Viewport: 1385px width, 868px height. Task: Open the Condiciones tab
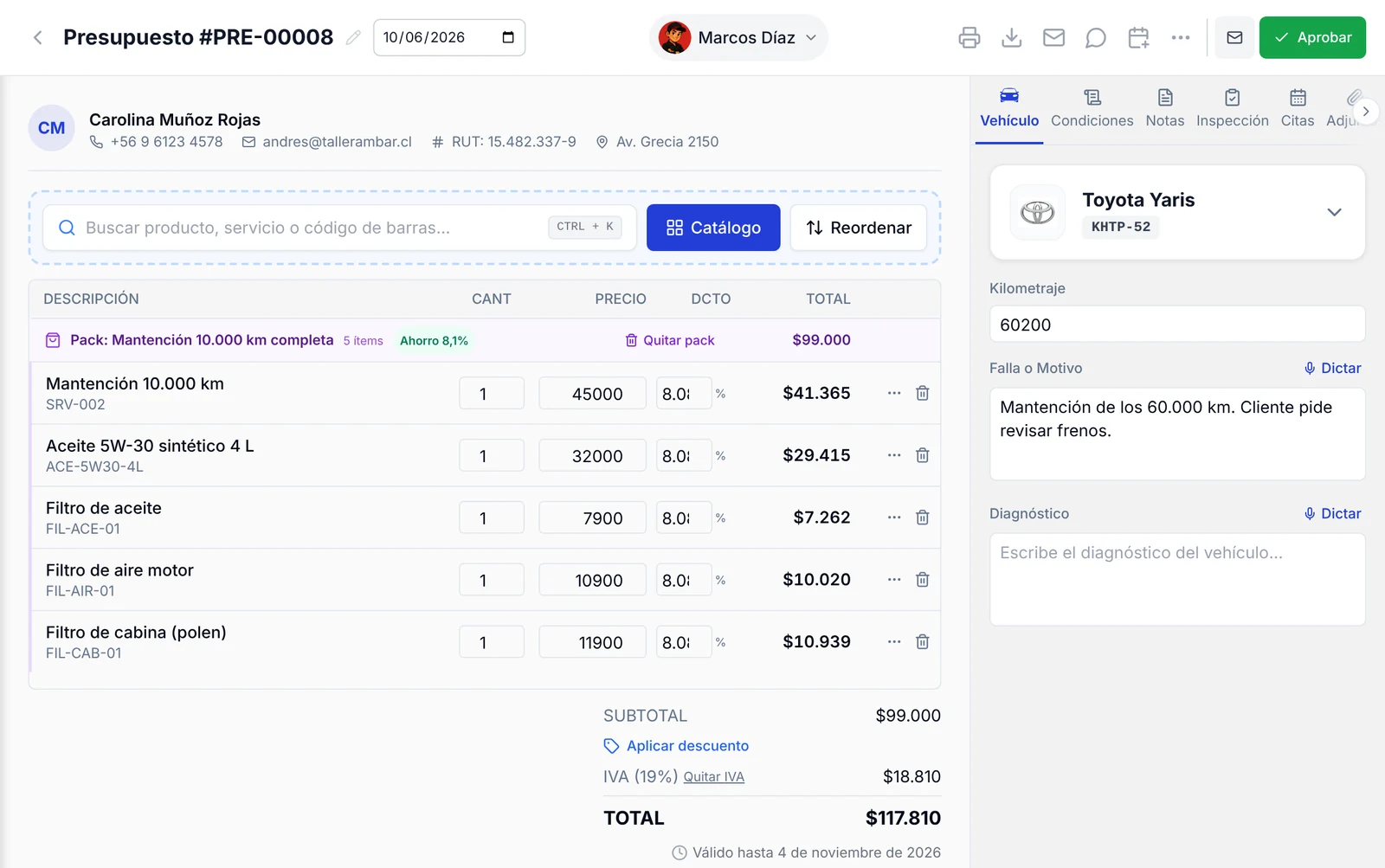pos(1092,109)
